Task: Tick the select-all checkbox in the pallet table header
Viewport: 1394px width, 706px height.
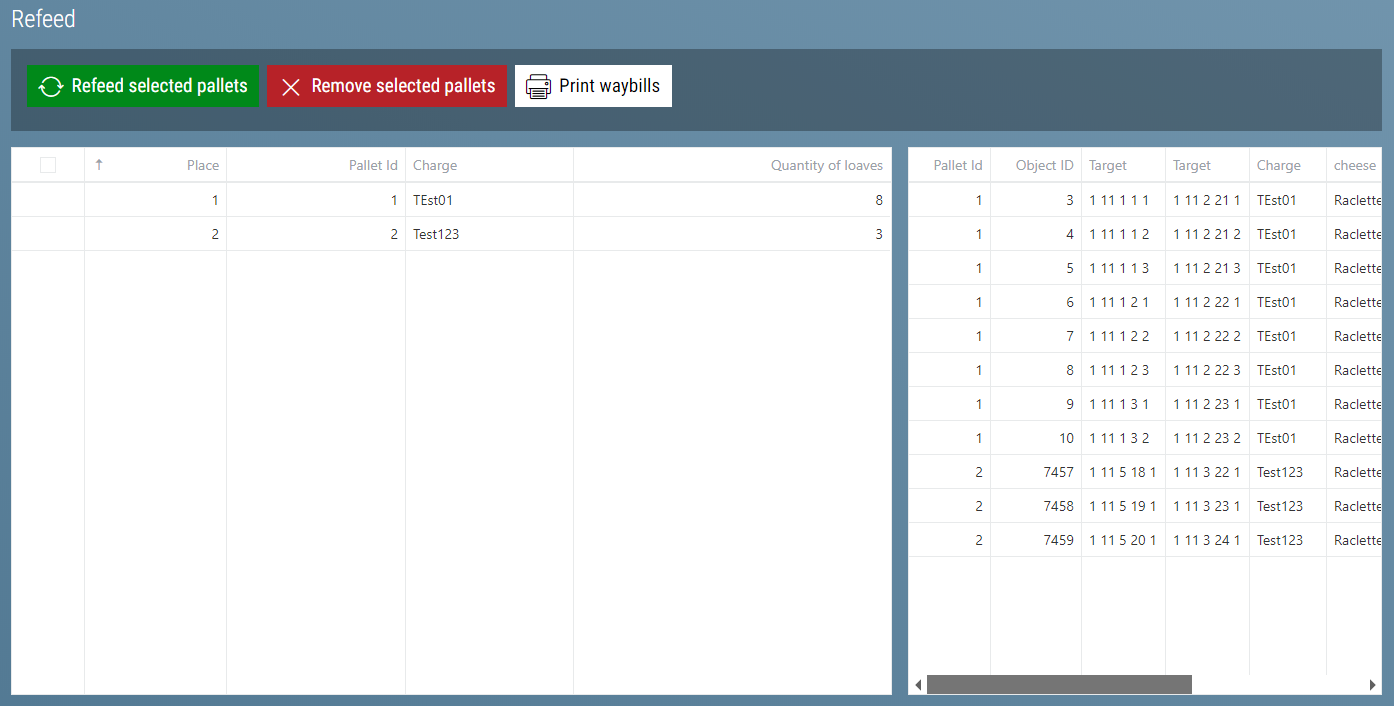Action: coord(48,165)
